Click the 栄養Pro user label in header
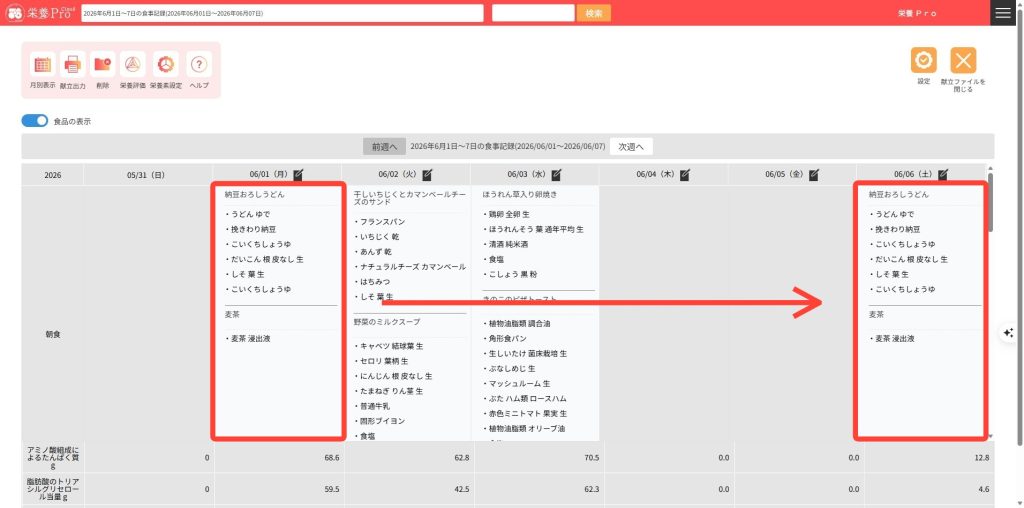 click(917, 13)
